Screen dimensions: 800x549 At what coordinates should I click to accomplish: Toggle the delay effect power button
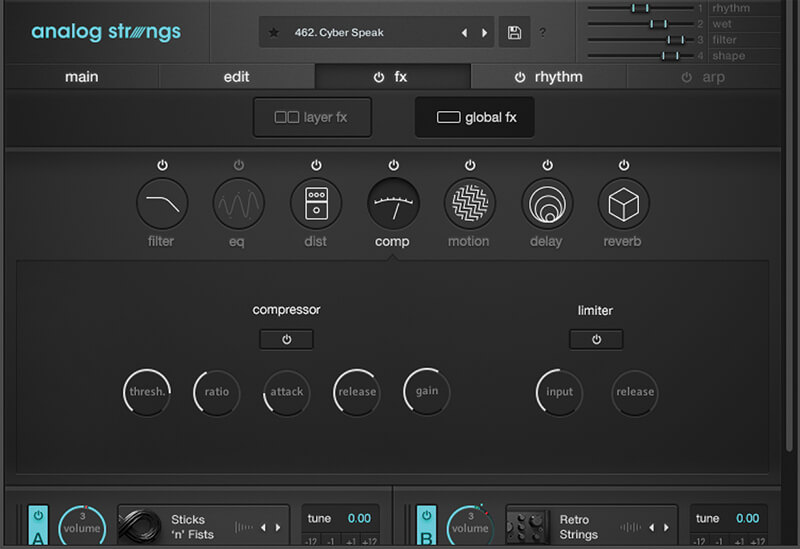pos(547,165)
